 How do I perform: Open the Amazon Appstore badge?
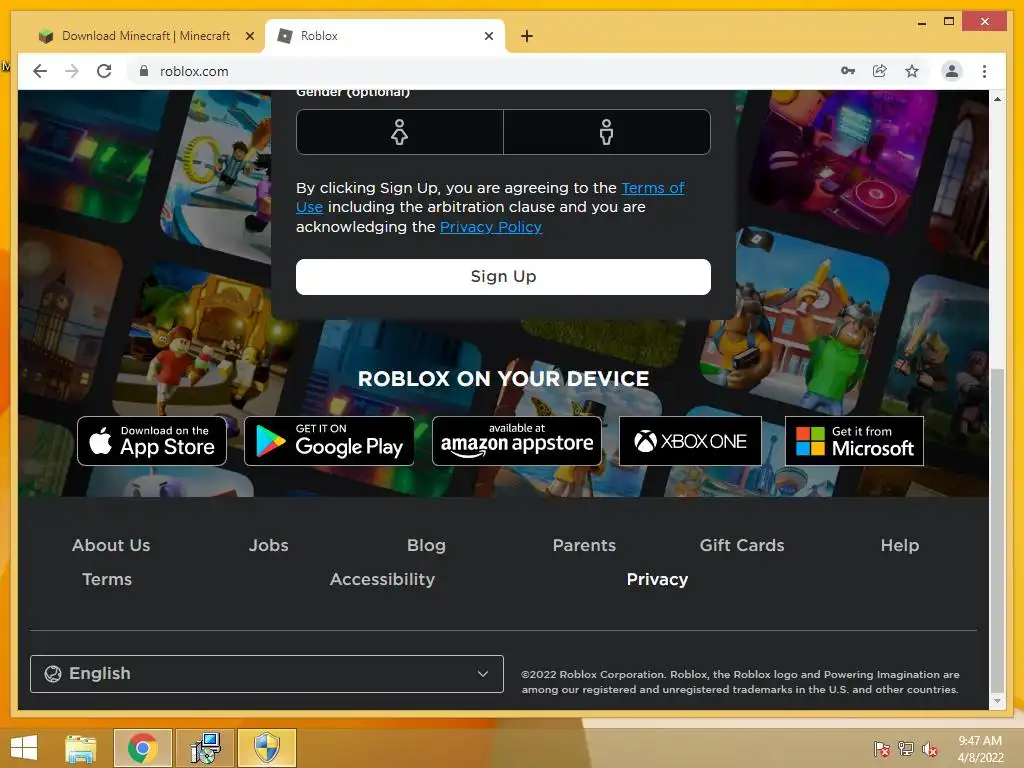coord(517,441)
